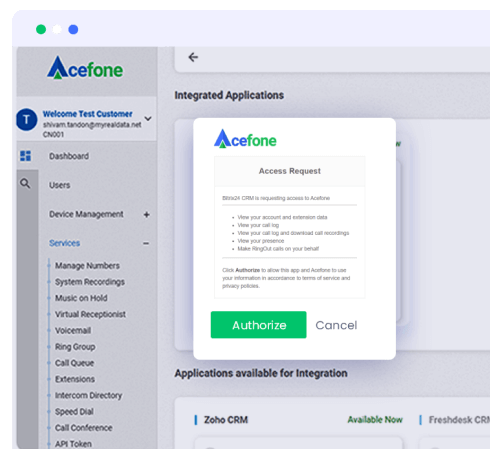Image resolution: width=490 pixels, height=449 pixels.
Task: Click Available Now next to Zoho CRM
Action: tap(375, 420)
